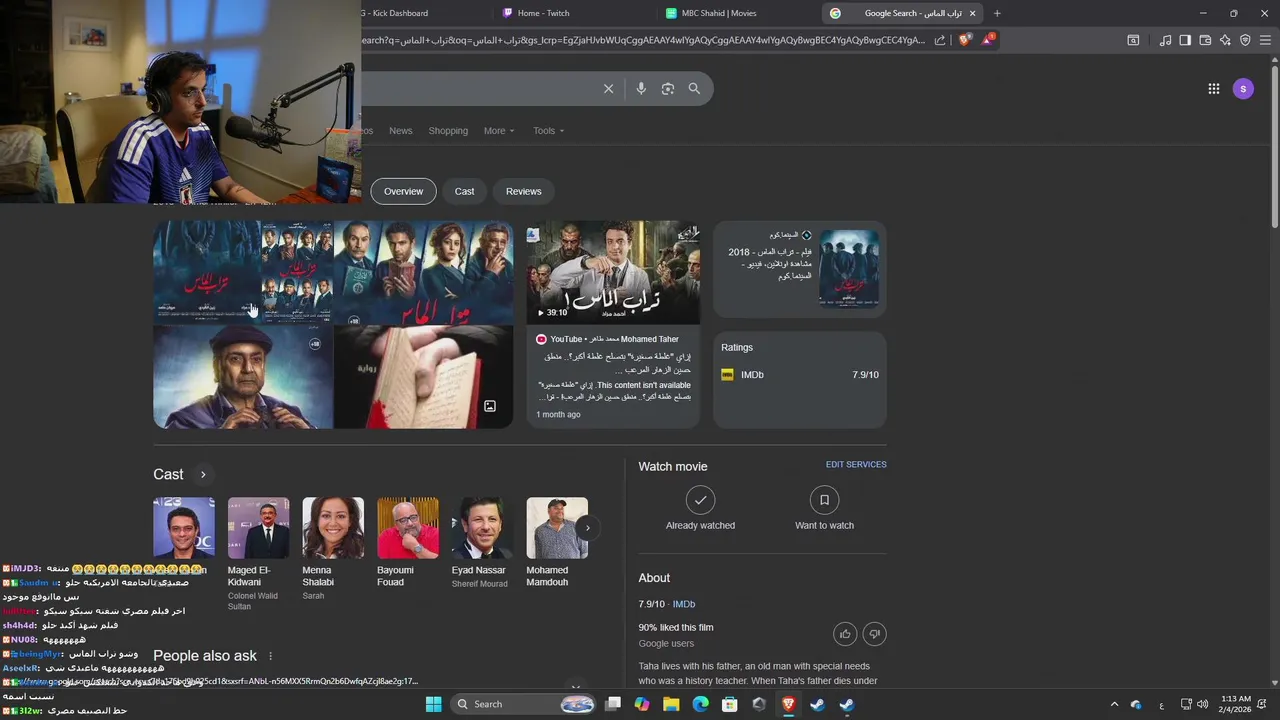Expand the More search filters dropdown
This screenshot has width=1280, height=720.
[x=499, y=131]
